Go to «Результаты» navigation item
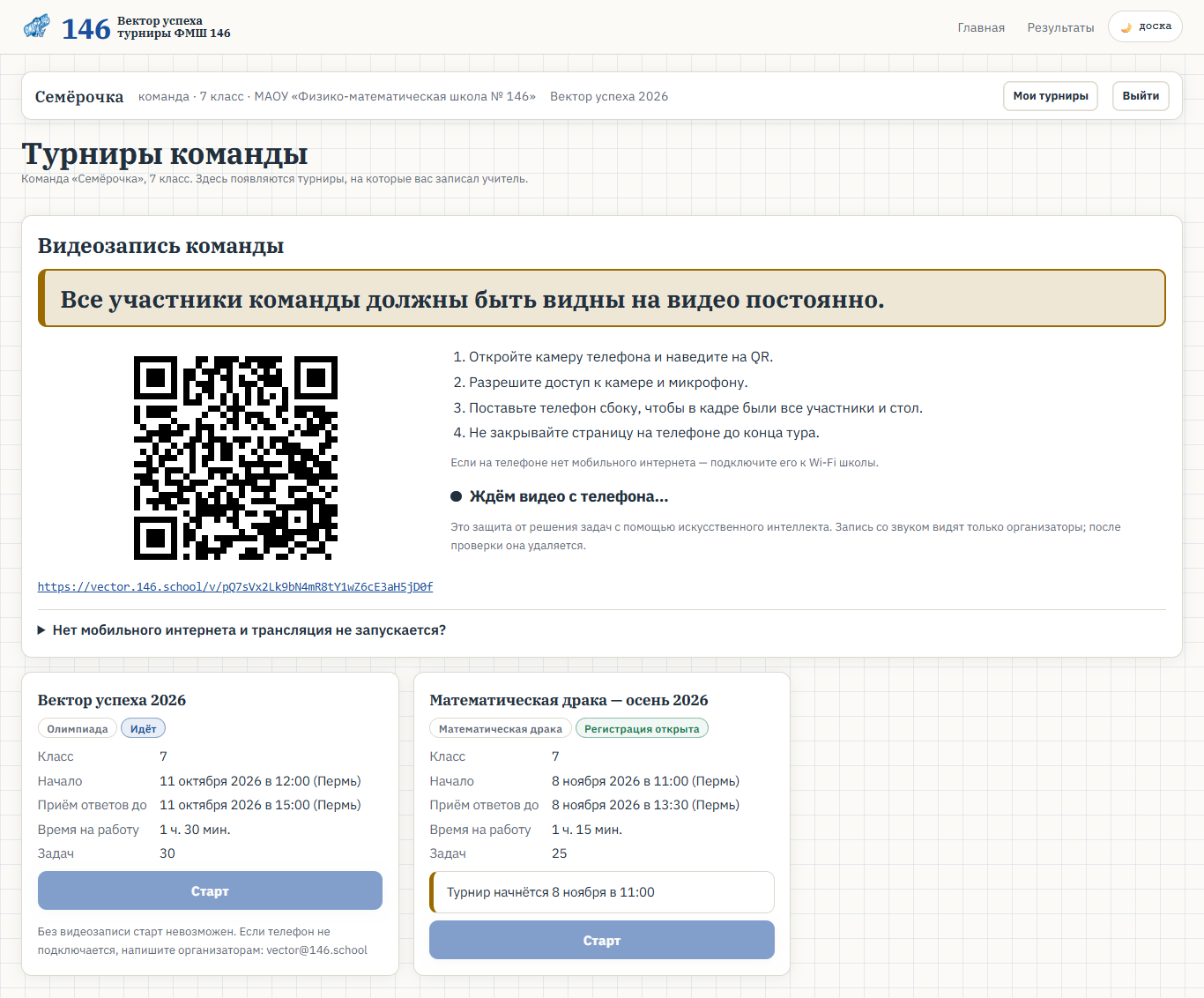 click(x=1060, y=27)
